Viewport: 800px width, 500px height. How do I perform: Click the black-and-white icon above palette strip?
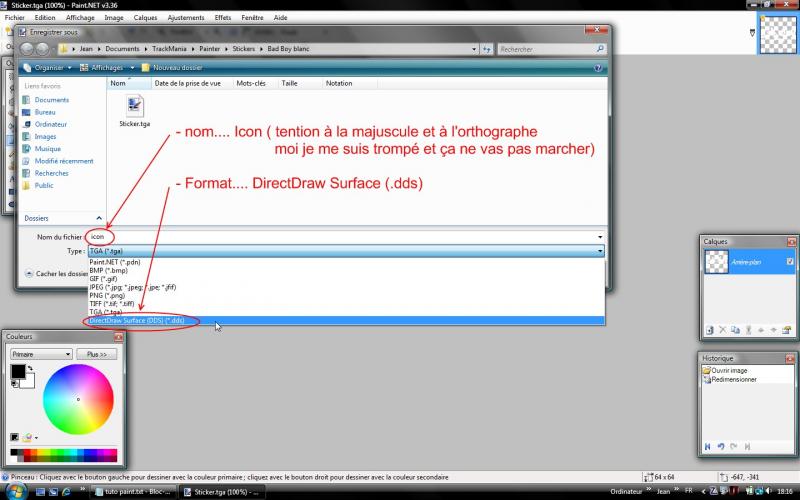(x=15, y=437)
